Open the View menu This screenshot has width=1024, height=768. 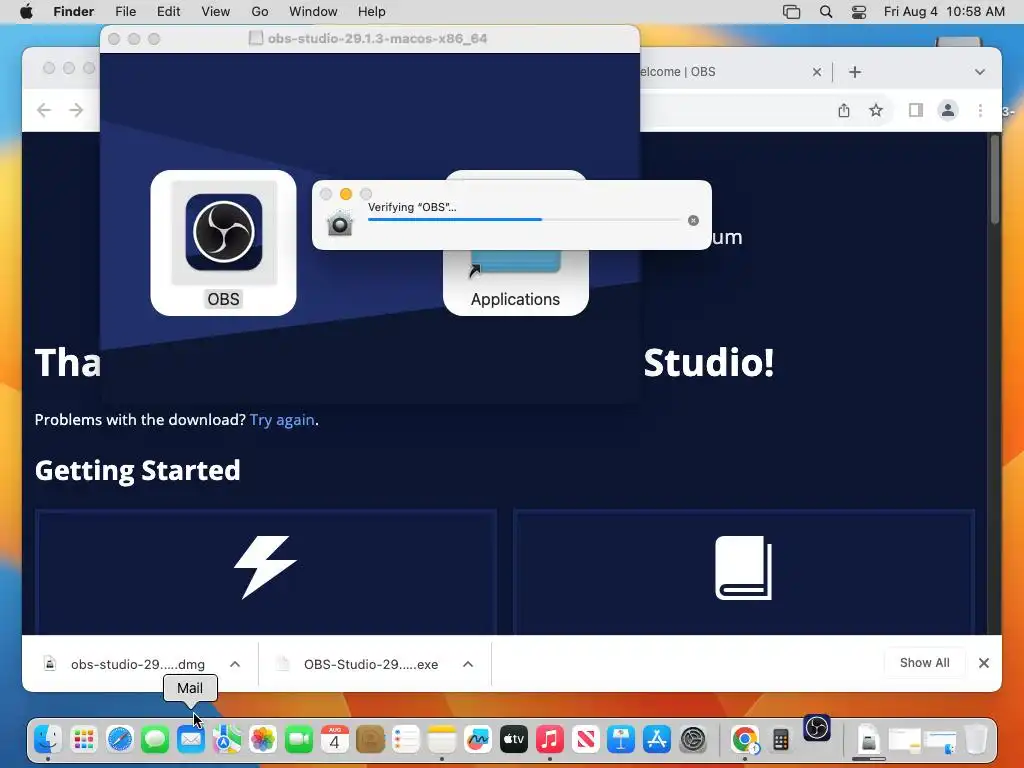coord(216,12)
